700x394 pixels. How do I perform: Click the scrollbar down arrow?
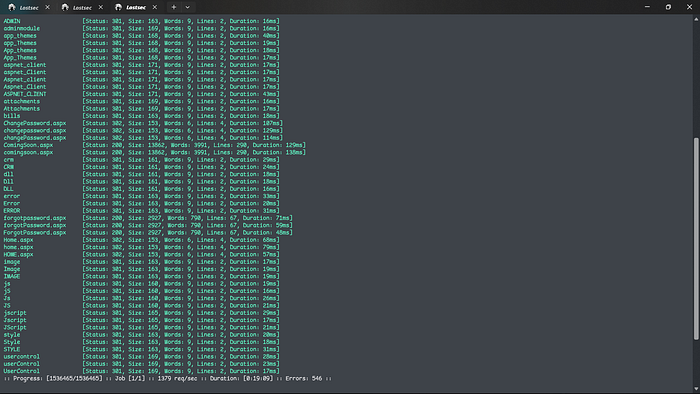pyautogui.click(x=696, y=389)
